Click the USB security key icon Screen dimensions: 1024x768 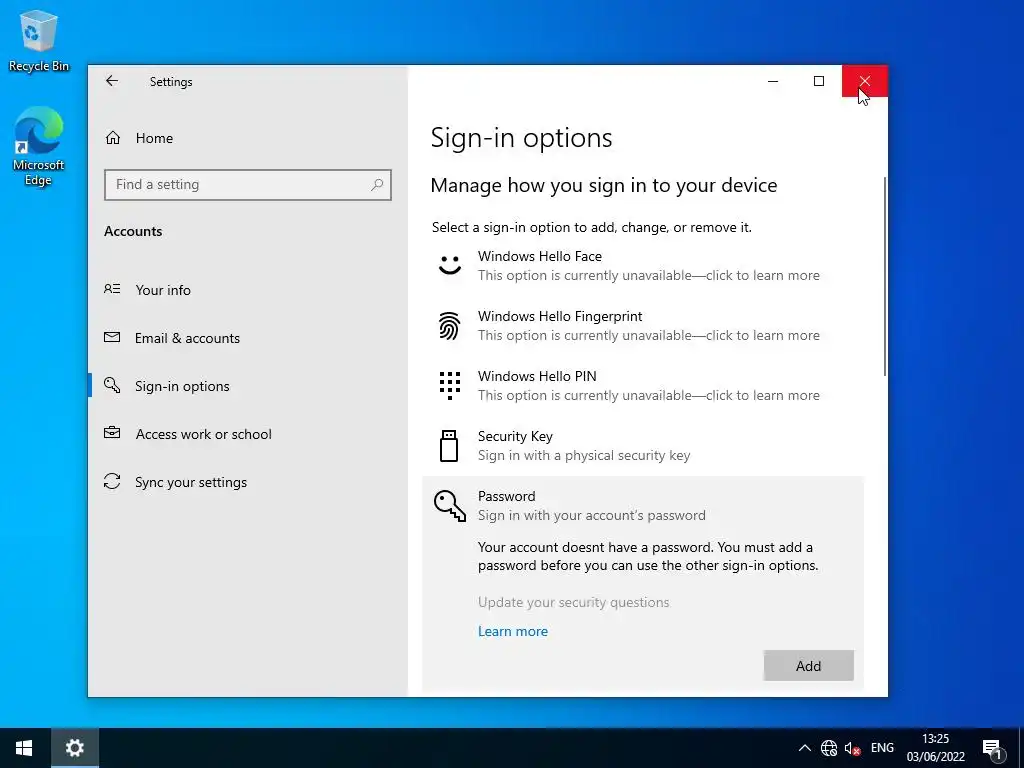[449, 446]
